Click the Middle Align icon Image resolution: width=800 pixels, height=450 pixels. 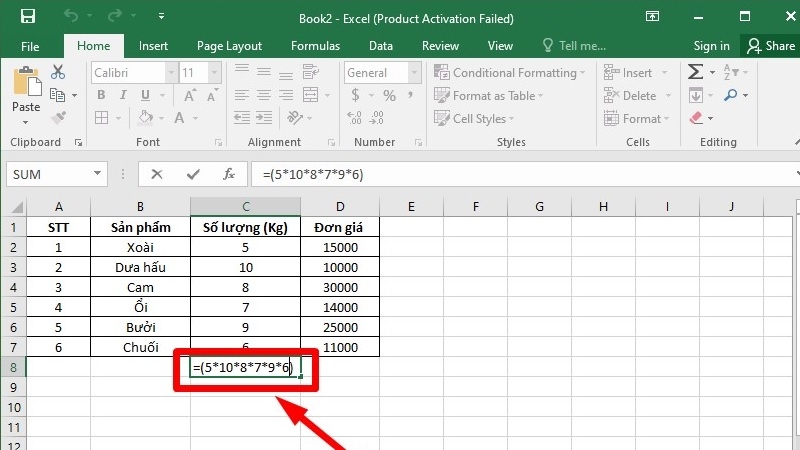pyautogui.click(x=264, y=72)
